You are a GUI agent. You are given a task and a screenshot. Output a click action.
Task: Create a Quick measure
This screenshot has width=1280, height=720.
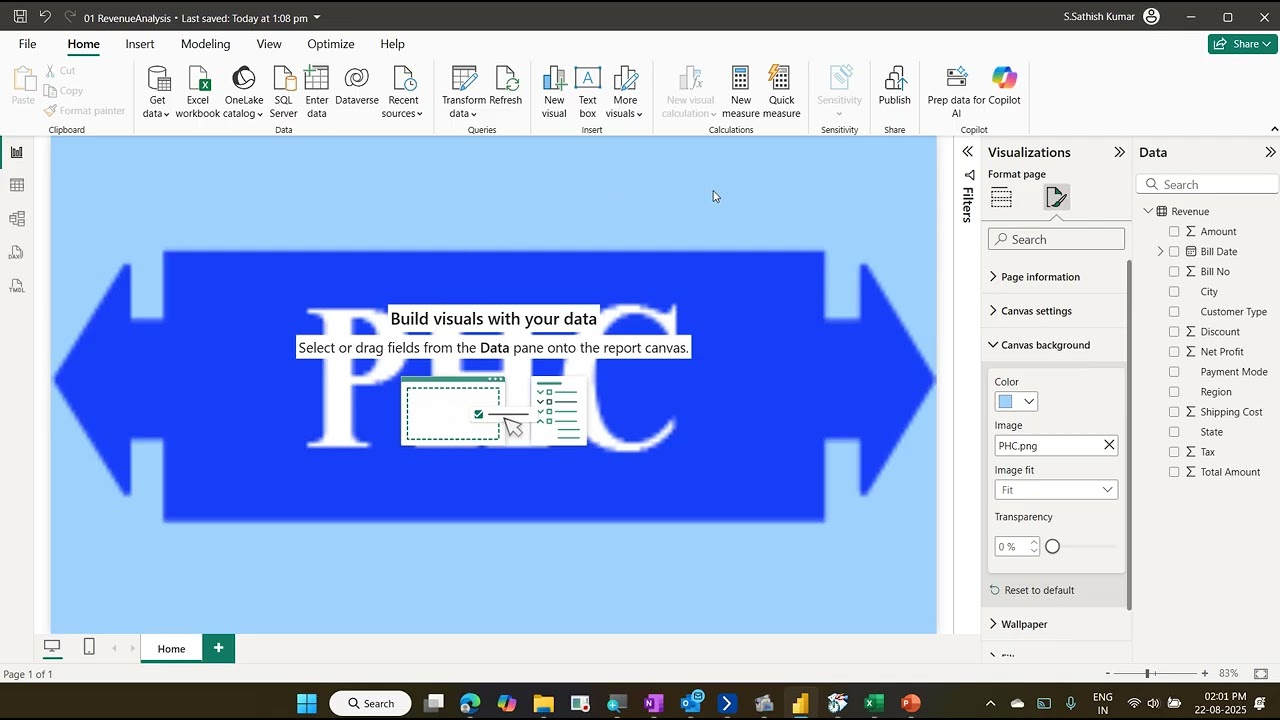click(782, 92)
